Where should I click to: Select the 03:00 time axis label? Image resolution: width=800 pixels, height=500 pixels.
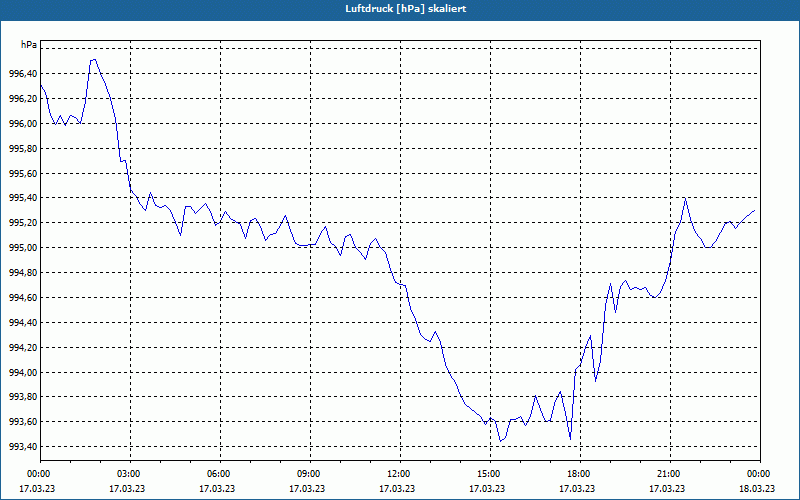click(x=131, y=474)
